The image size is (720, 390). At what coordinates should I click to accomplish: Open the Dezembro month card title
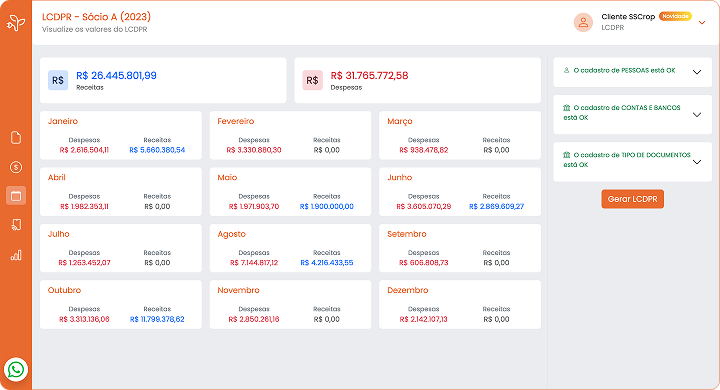coord(408,290)
